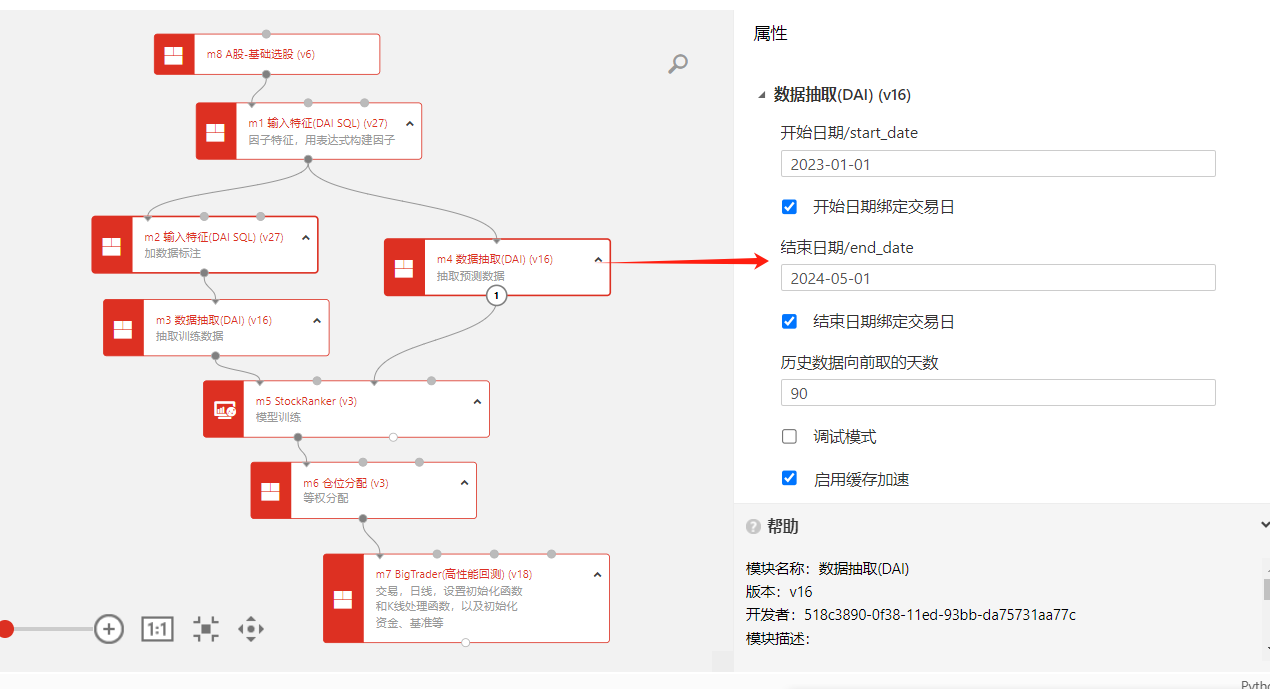Viewport: 1270px width, 689px height.
Task: Select the m8 A股-基础选股 module icon
Action: click(x=174, y=54)
